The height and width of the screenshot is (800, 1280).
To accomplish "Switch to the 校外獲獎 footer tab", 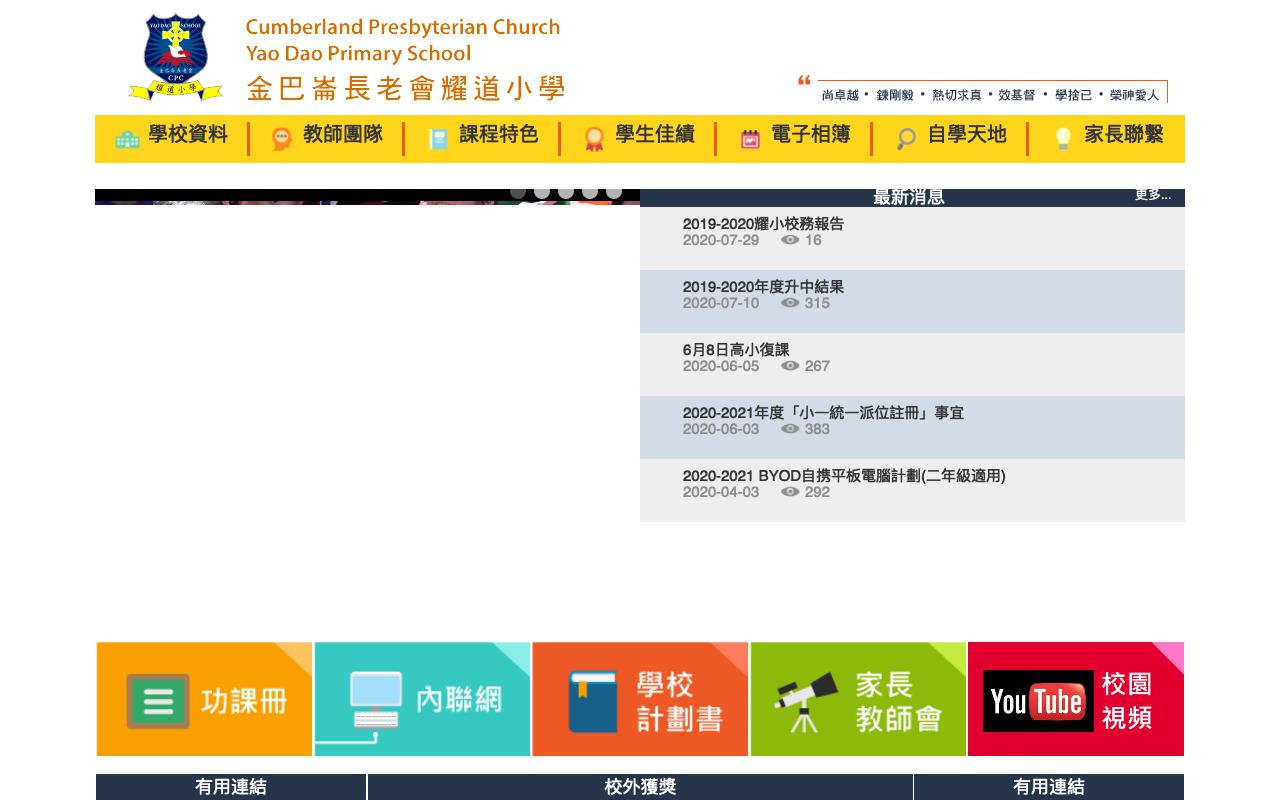I will (x=640, y=787).
